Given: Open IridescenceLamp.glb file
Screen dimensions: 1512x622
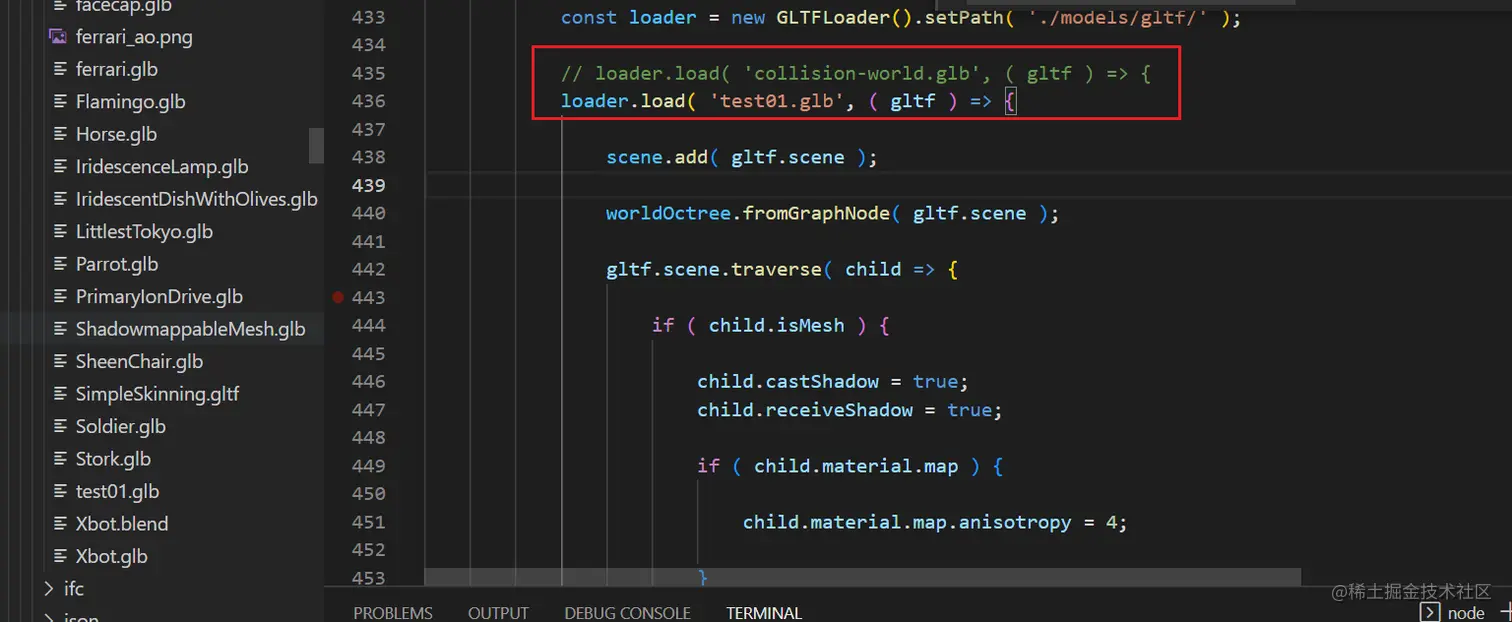Looking at the screenshot, I should pyautogui.click(x=162, y=167).
